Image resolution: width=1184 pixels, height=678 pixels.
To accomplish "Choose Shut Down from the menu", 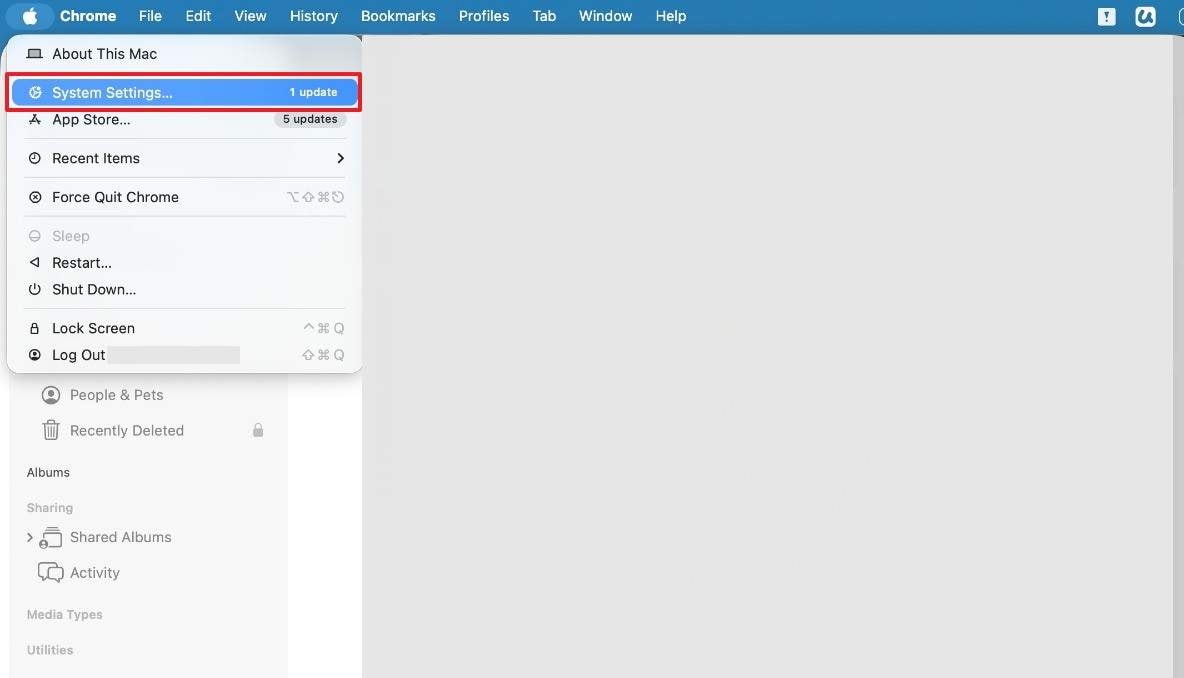I will (x=184, y=289).
